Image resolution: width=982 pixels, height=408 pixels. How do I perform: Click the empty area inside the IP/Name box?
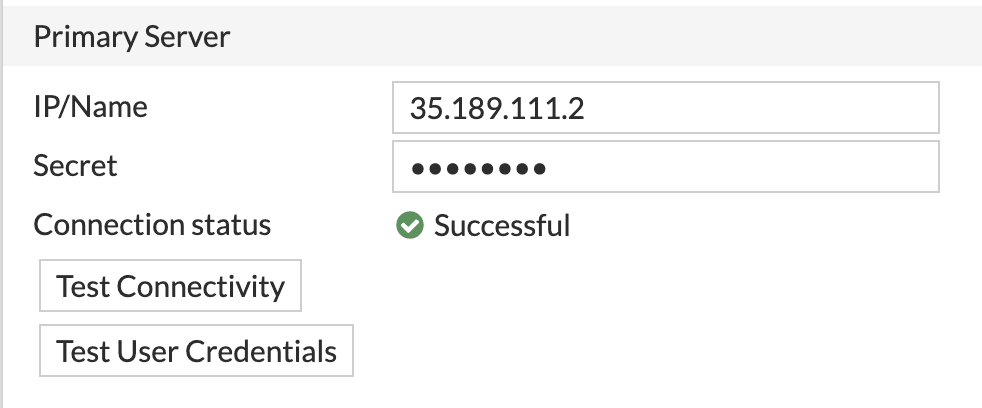tap(761, 107)
